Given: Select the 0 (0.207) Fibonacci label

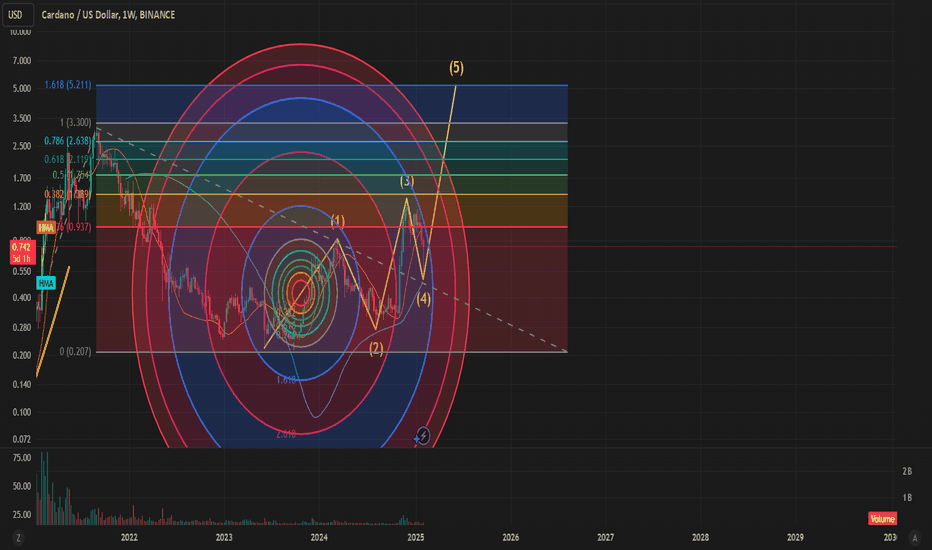Looking at the screenshot, I should (75, 351).
